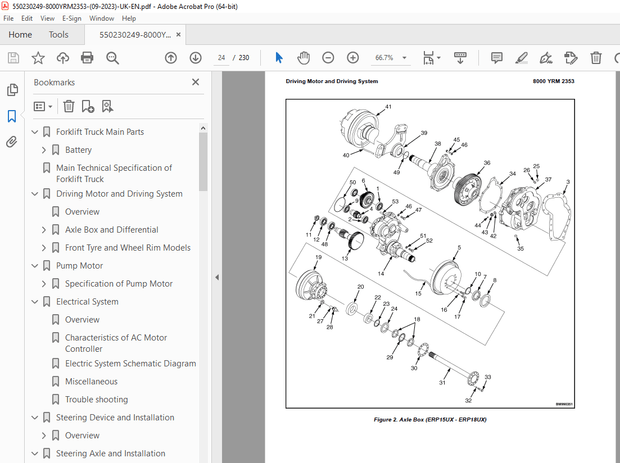Toggle the Bookmarks panel sidebar button

tap(12, 116)
